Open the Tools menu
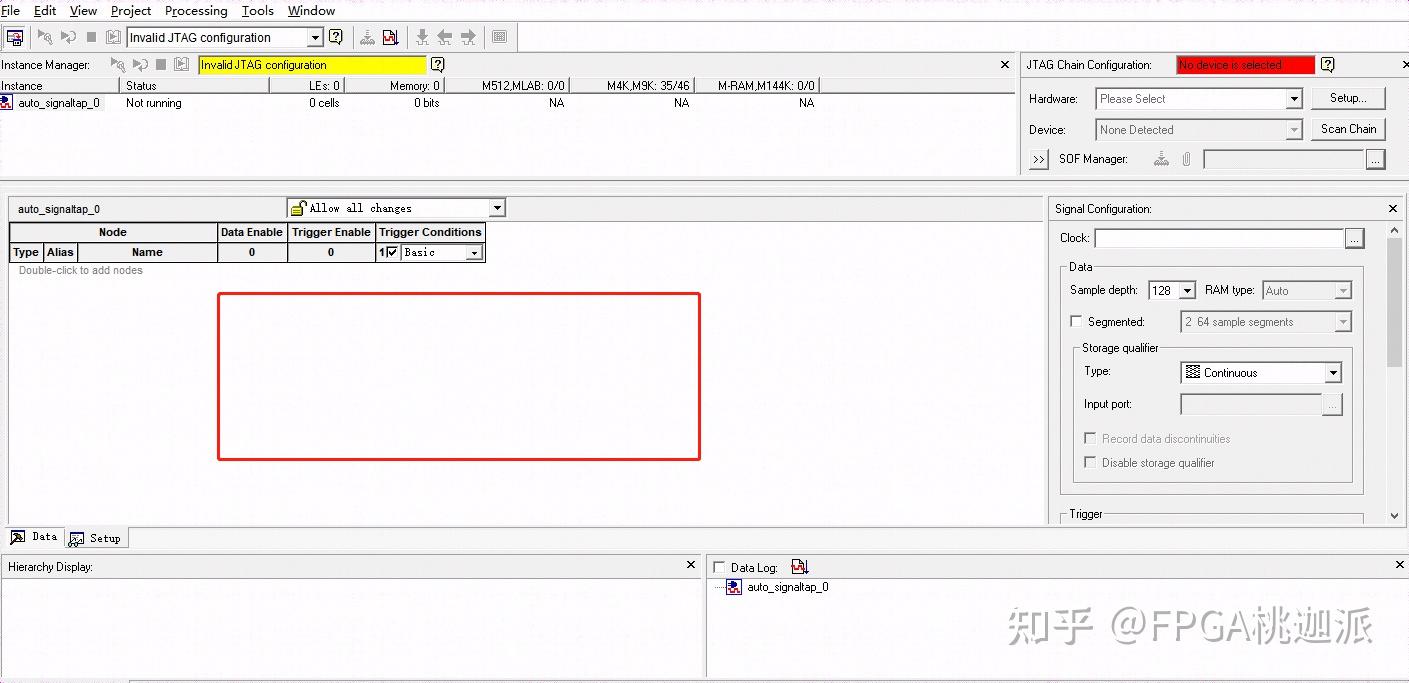This screenshot has height=683, width=1409. coord(258,11)
